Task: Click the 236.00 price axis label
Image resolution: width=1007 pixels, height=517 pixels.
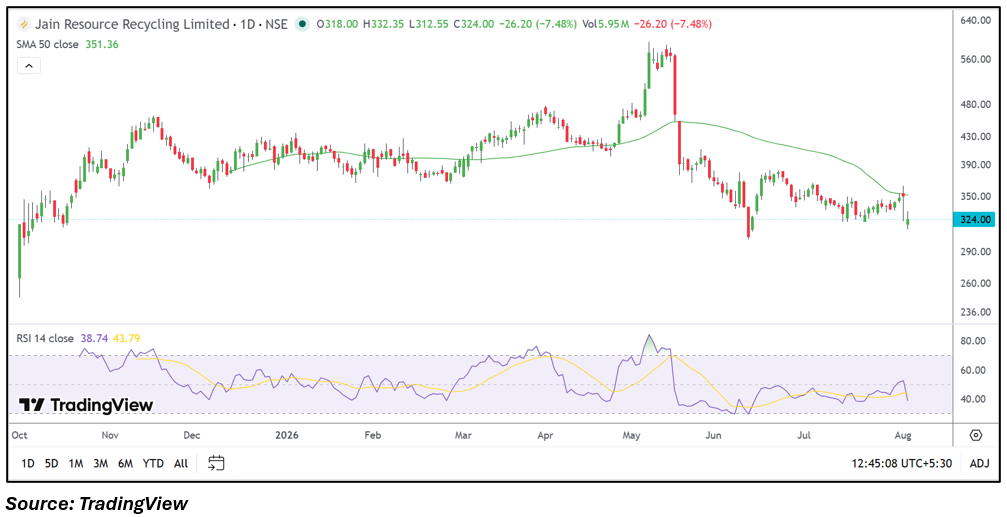Action: [976, 312]
